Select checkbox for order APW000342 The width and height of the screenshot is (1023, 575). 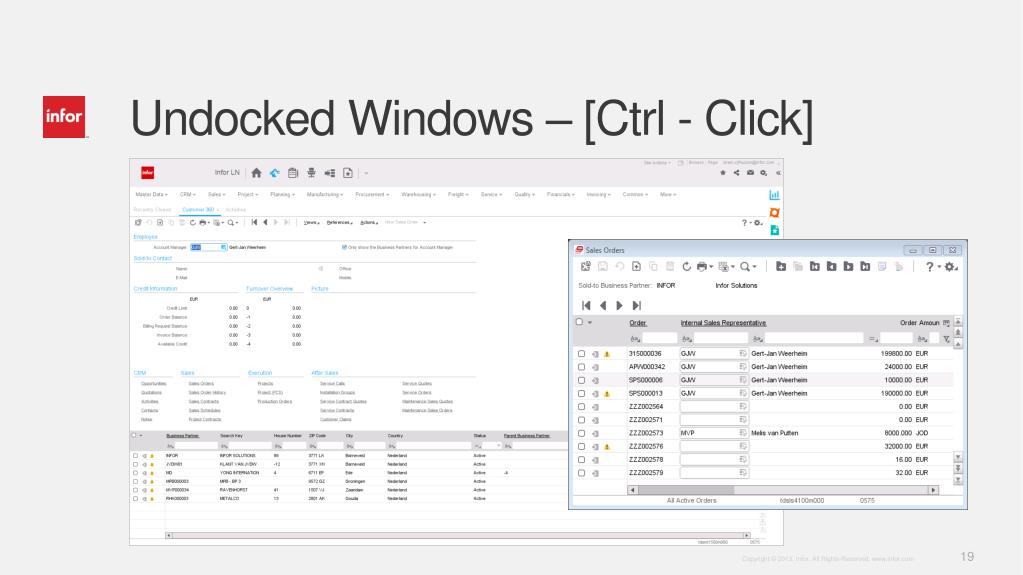tap(581, 367)
